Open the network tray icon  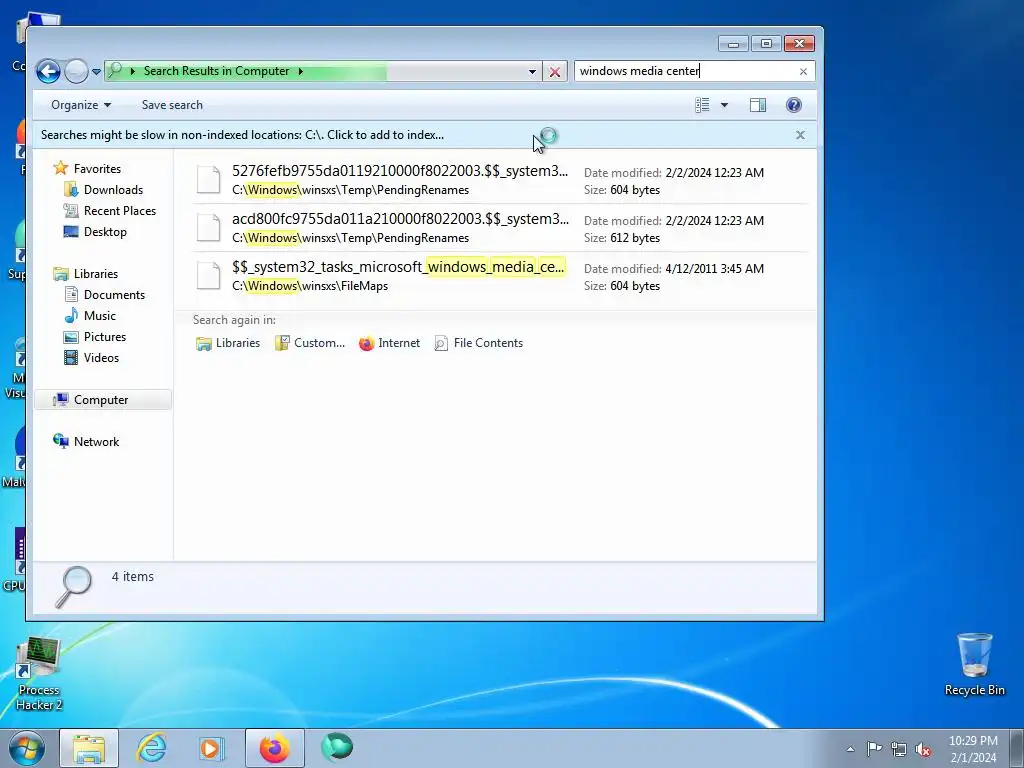899,749
